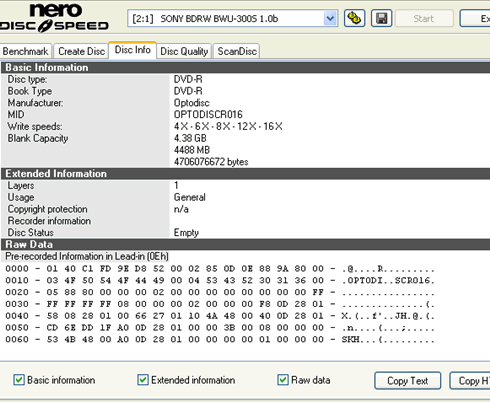Click the Recorder information label
This screenshot has height=402, width=490.
[49, 221]
